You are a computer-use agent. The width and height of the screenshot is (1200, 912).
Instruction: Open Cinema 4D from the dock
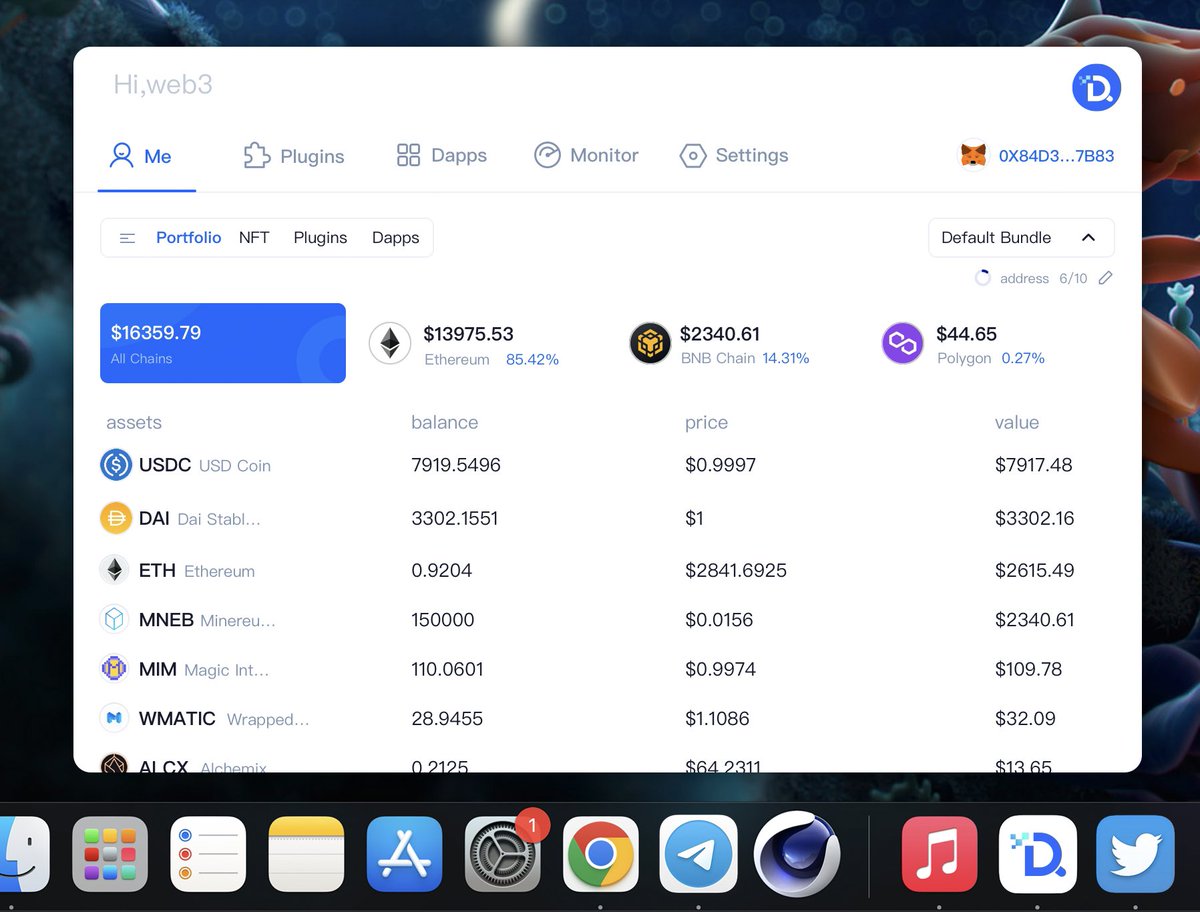797,854
